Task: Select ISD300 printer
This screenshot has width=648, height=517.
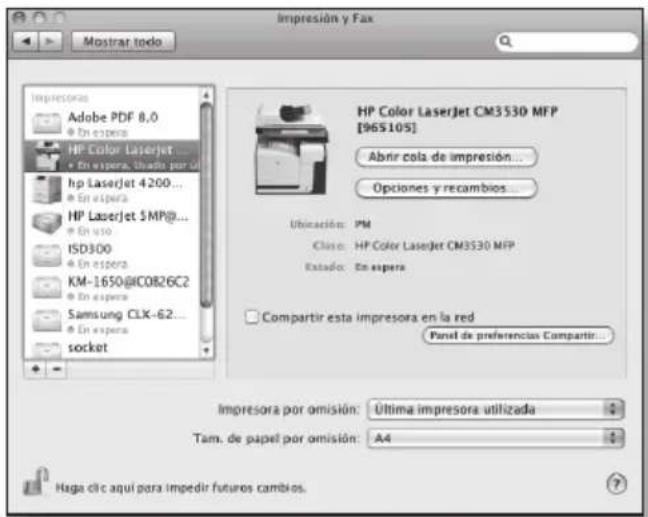Action: (x=112, y=255)
